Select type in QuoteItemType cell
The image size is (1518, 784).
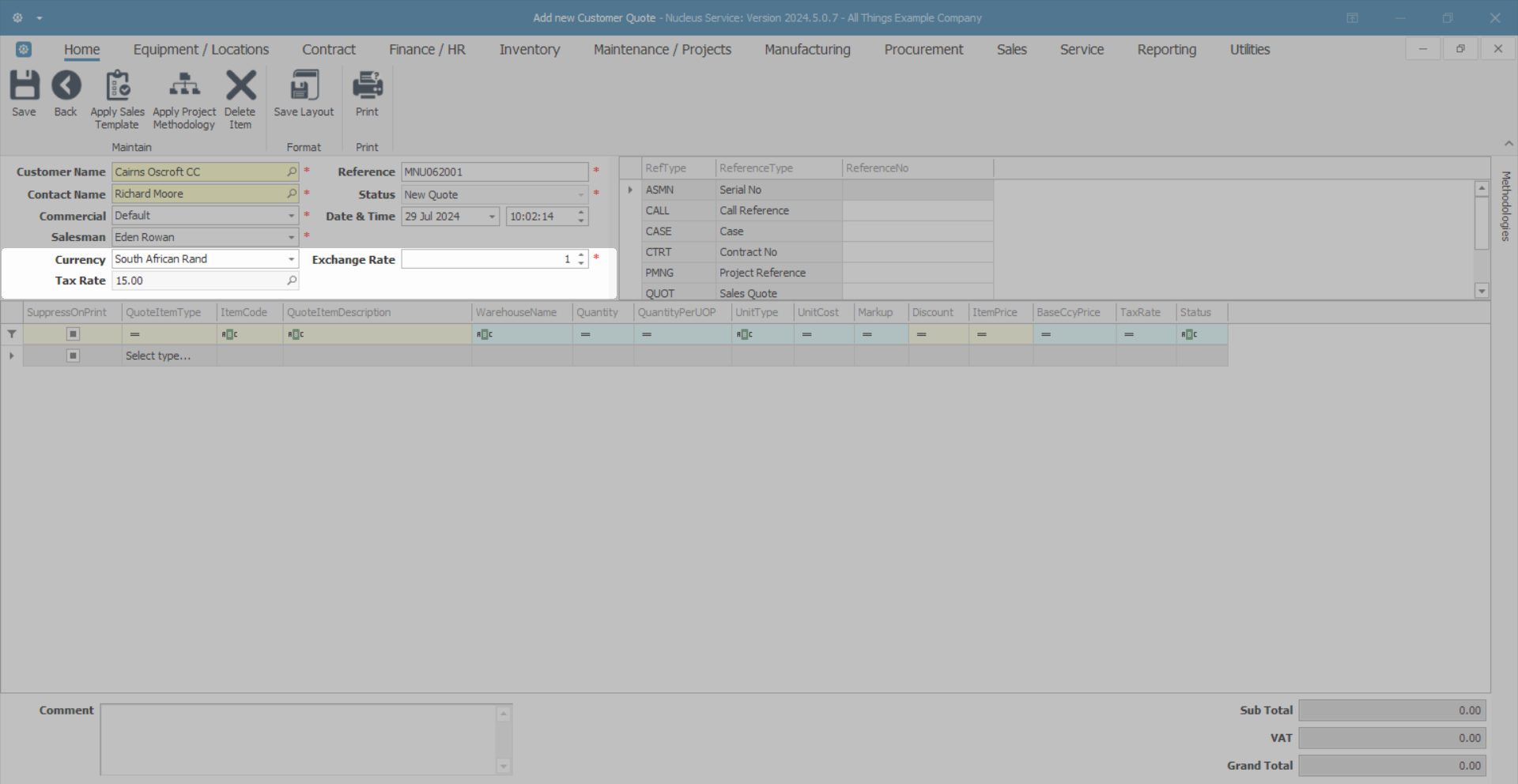[x=169, y=356]
